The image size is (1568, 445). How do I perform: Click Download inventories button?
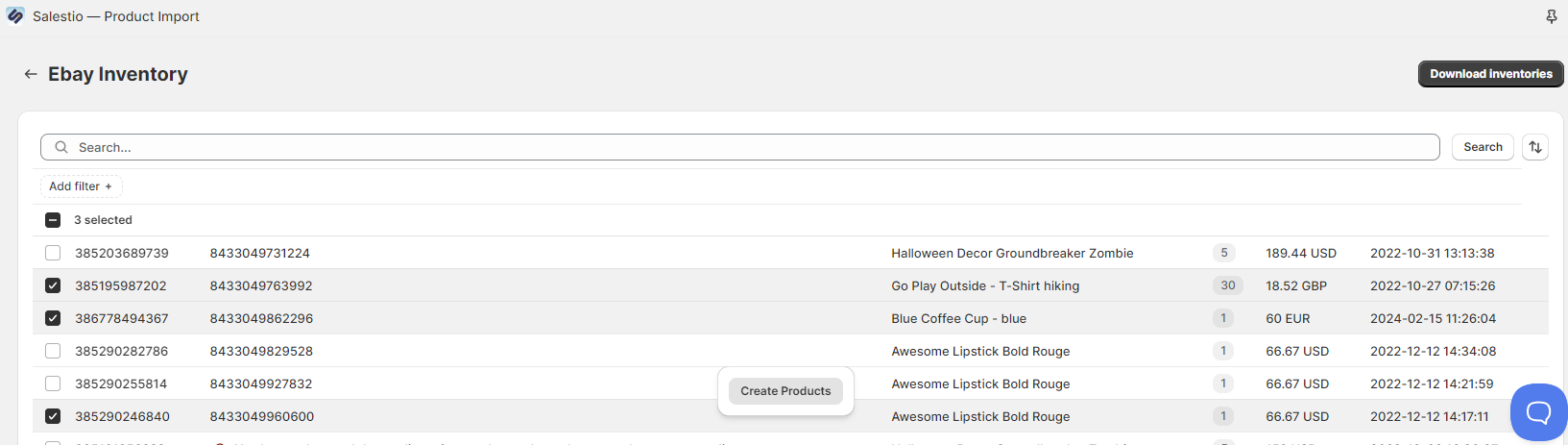[1490, 74]
